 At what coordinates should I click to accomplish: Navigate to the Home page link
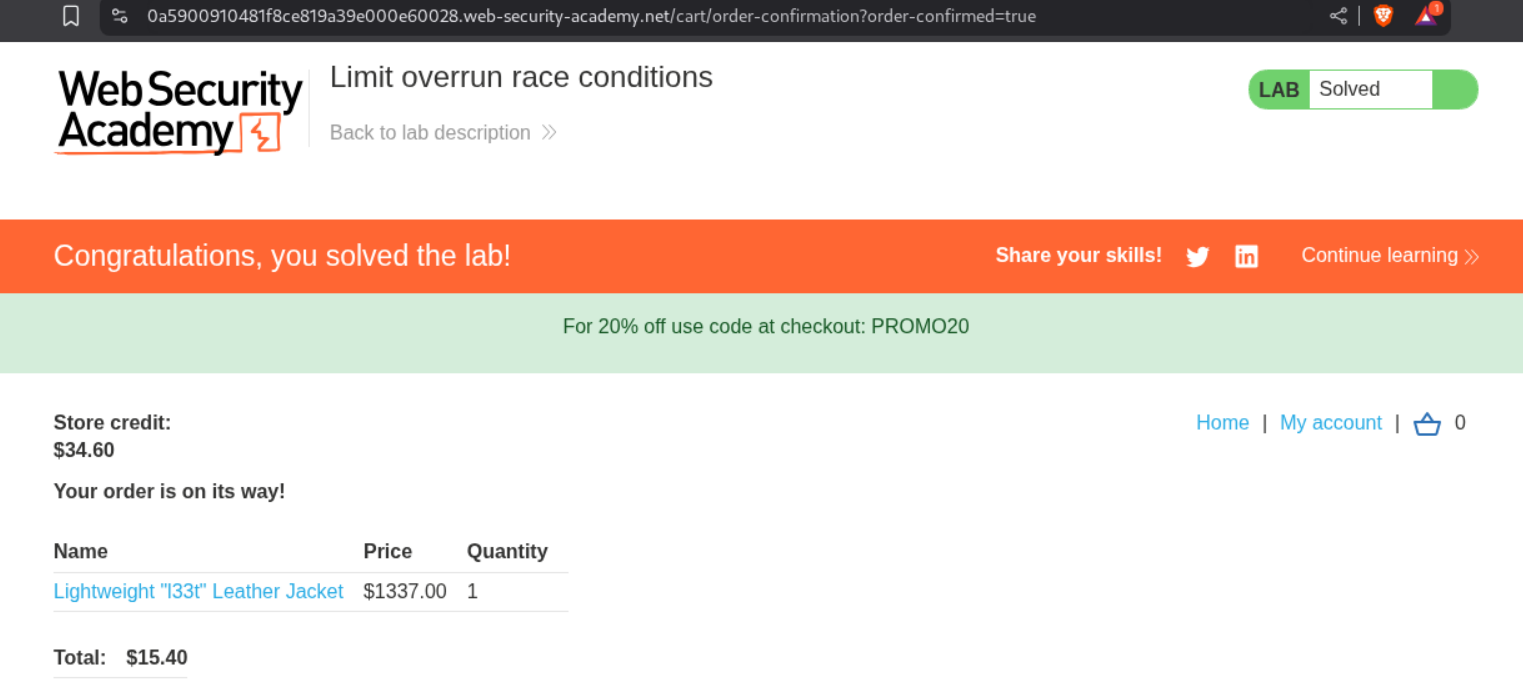click(x=1222, y=423)
